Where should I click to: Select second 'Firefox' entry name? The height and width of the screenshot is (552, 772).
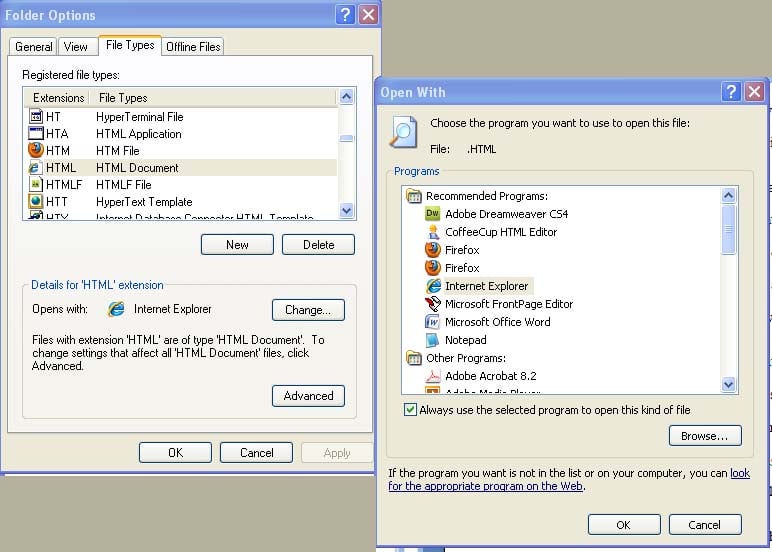pos(462,268)
